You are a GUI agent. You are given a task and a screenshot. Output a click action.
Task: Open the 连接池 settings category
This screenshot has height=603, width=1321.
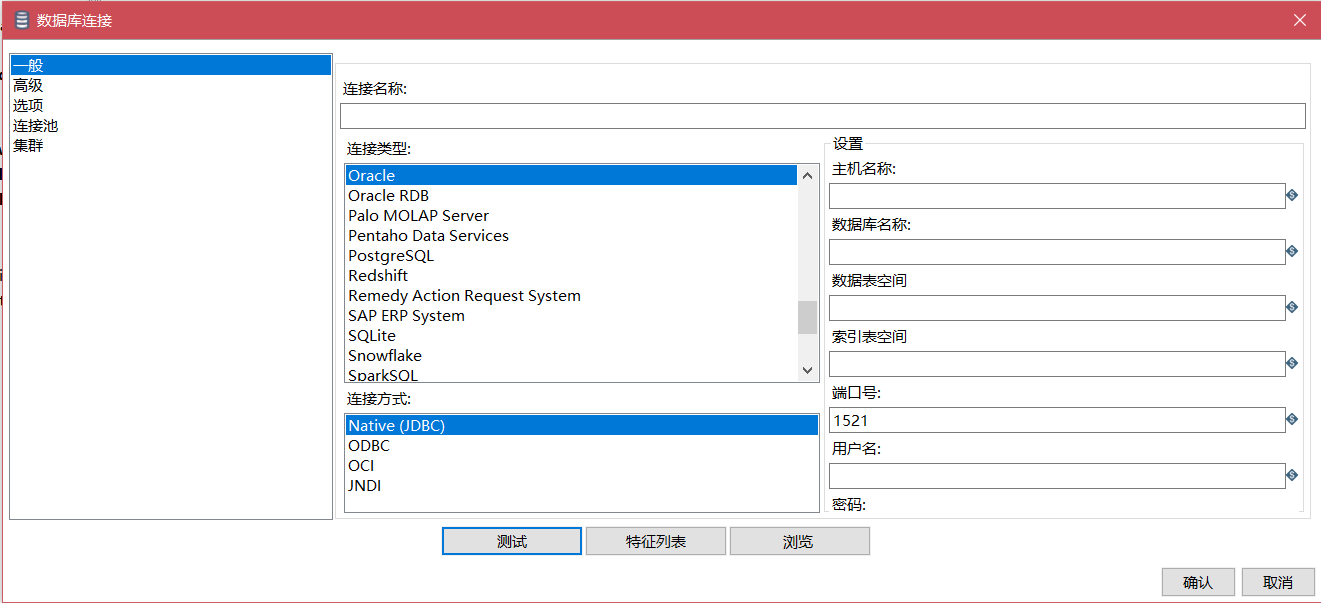[x=35, y=126]
